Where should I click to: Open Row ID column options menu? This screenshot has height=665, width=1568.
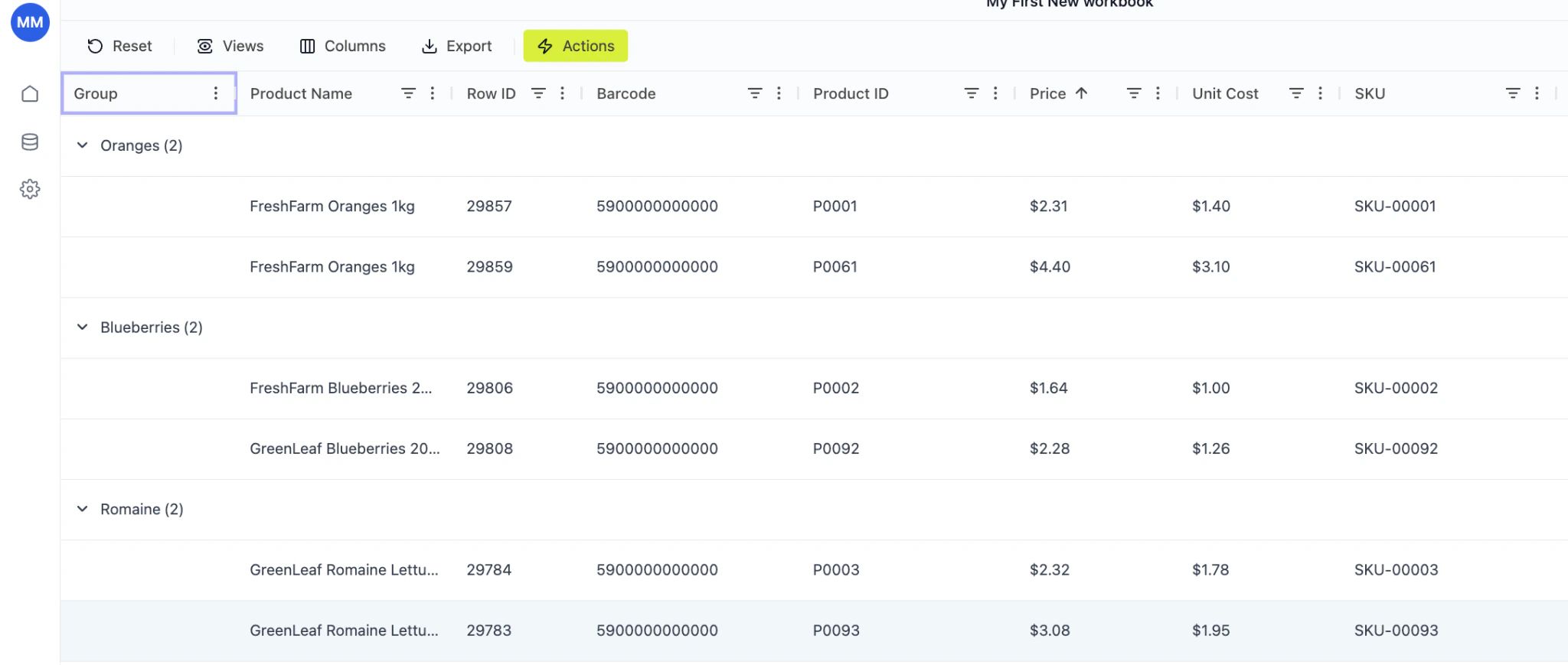click(x=563, y=93)
